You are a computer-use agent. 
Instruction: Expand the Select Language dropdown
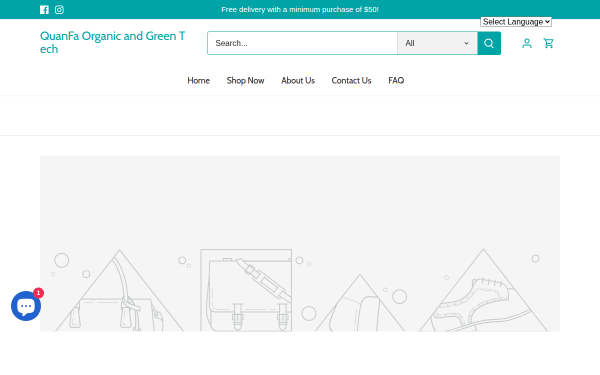pyautogui.click(x=516, y=22)
